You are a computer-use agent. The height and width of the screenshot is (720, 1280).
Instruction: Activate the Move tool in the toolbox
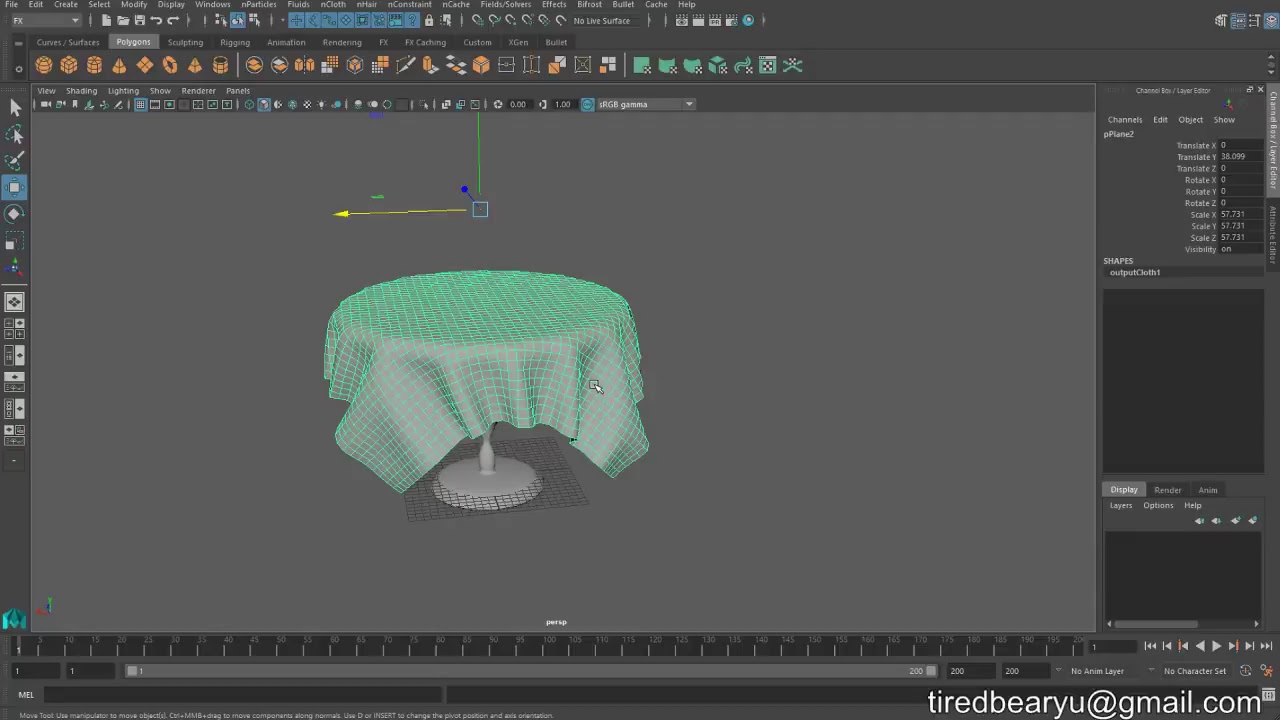(15, 187)
